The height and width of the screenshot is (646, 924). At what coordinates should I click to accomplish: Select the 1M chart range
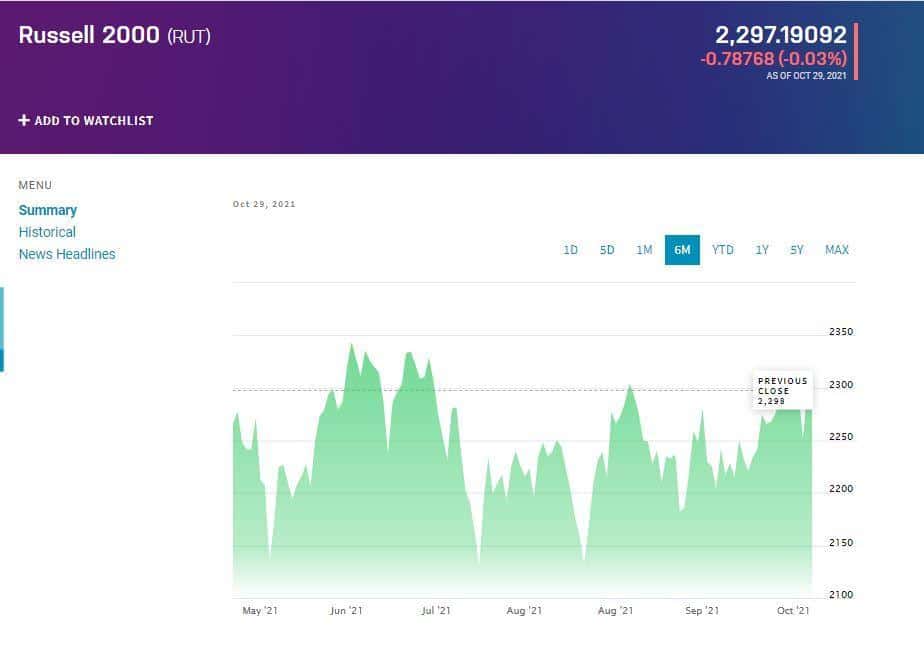(x=644, y=250)
